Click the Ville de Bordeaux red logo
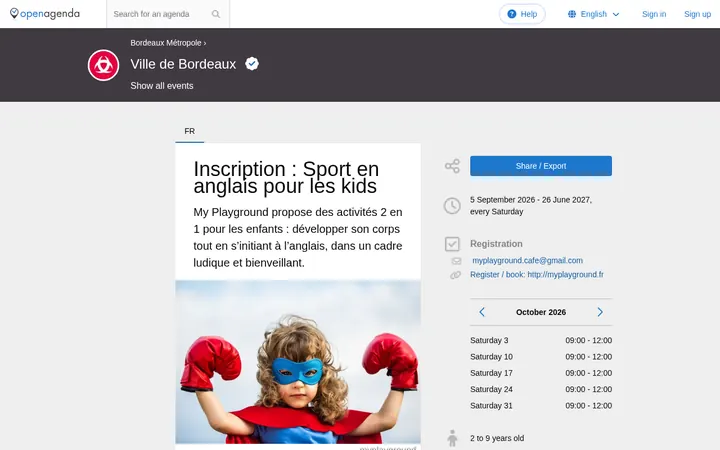720x450 pixels. coord(103,65)
